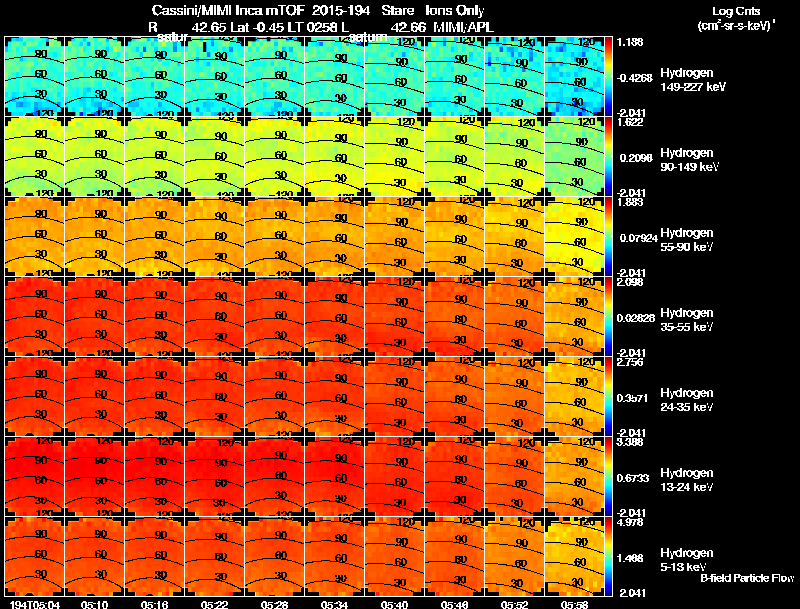800x609 pixels.
Task: Click the 1.488 color scale midpoint
Action: coord(631,559)
